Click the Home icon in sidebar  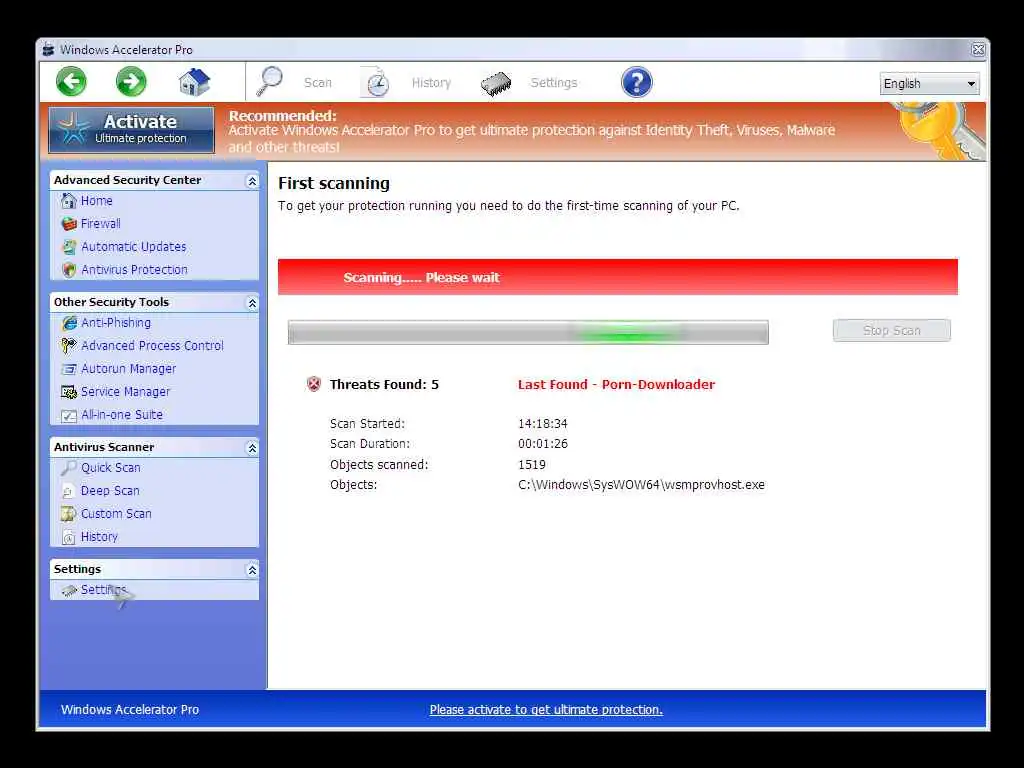[x=69, y=200]
